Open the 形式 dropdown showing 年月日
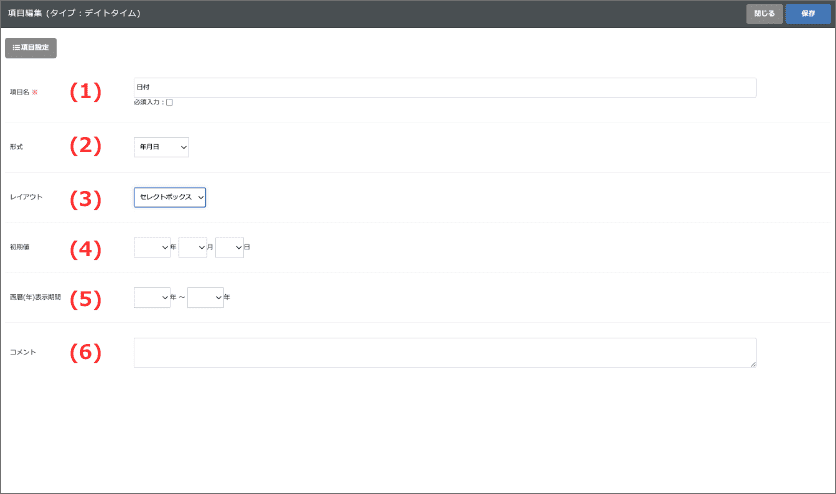Screen dimensions: 836x494 click(x=161, y=147)
